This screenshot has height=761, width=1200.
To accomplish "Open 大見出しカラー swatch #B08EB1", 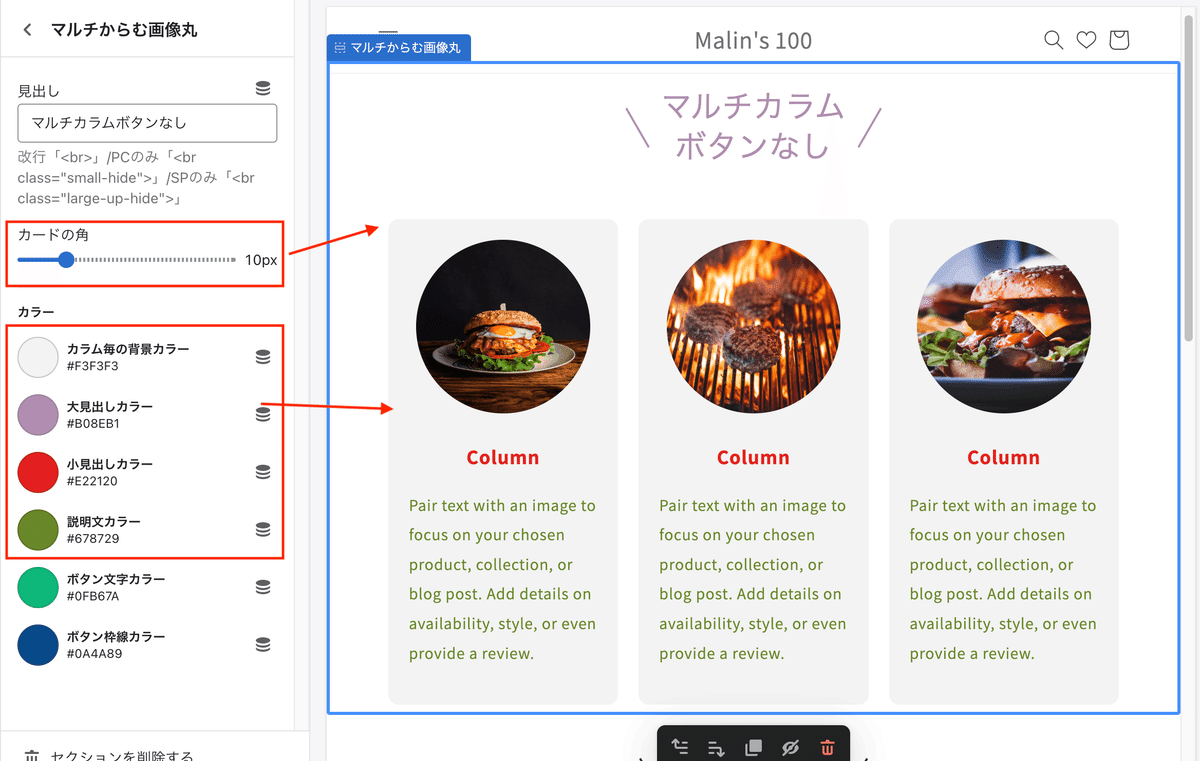I will (x=38, y=414).
